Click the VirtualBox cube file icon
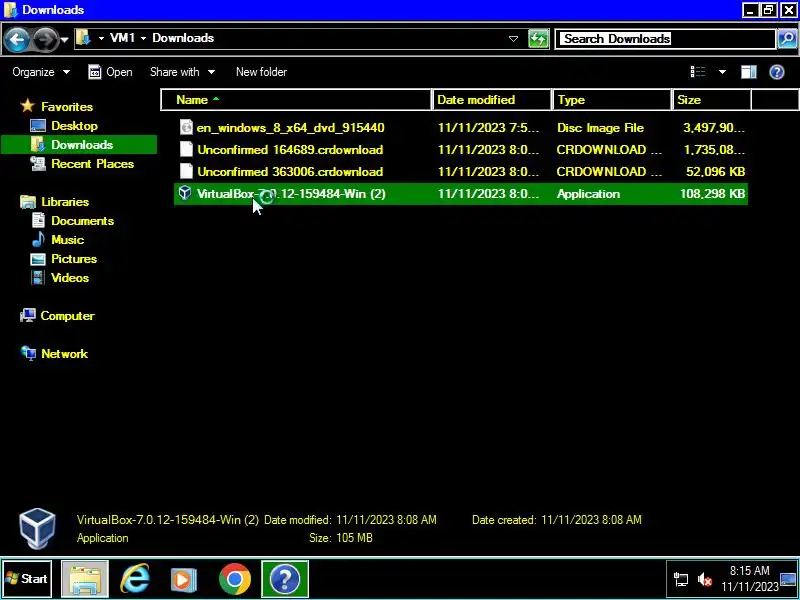Screen dimensions: 800x600 185,193
